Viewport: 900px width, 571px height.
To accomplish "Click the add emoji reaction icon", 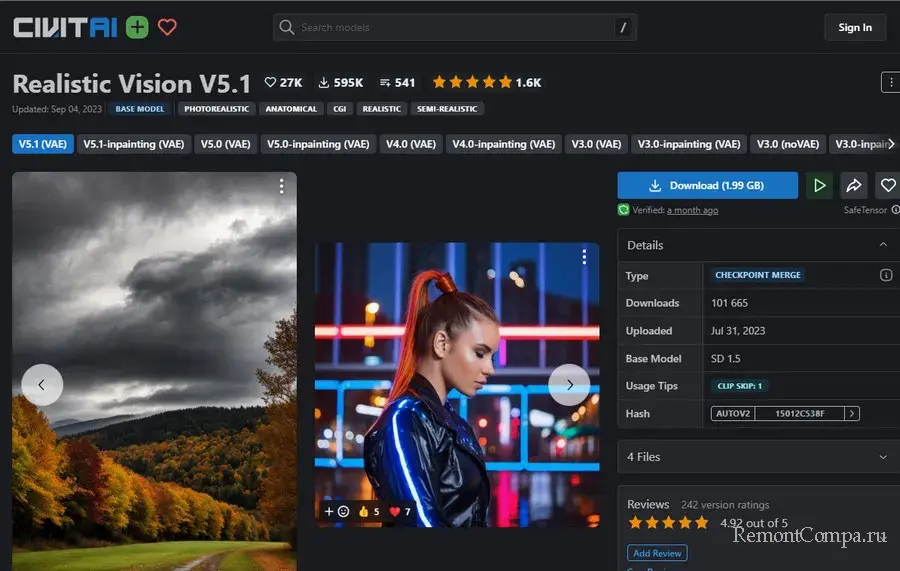I will tap(336, 511).
